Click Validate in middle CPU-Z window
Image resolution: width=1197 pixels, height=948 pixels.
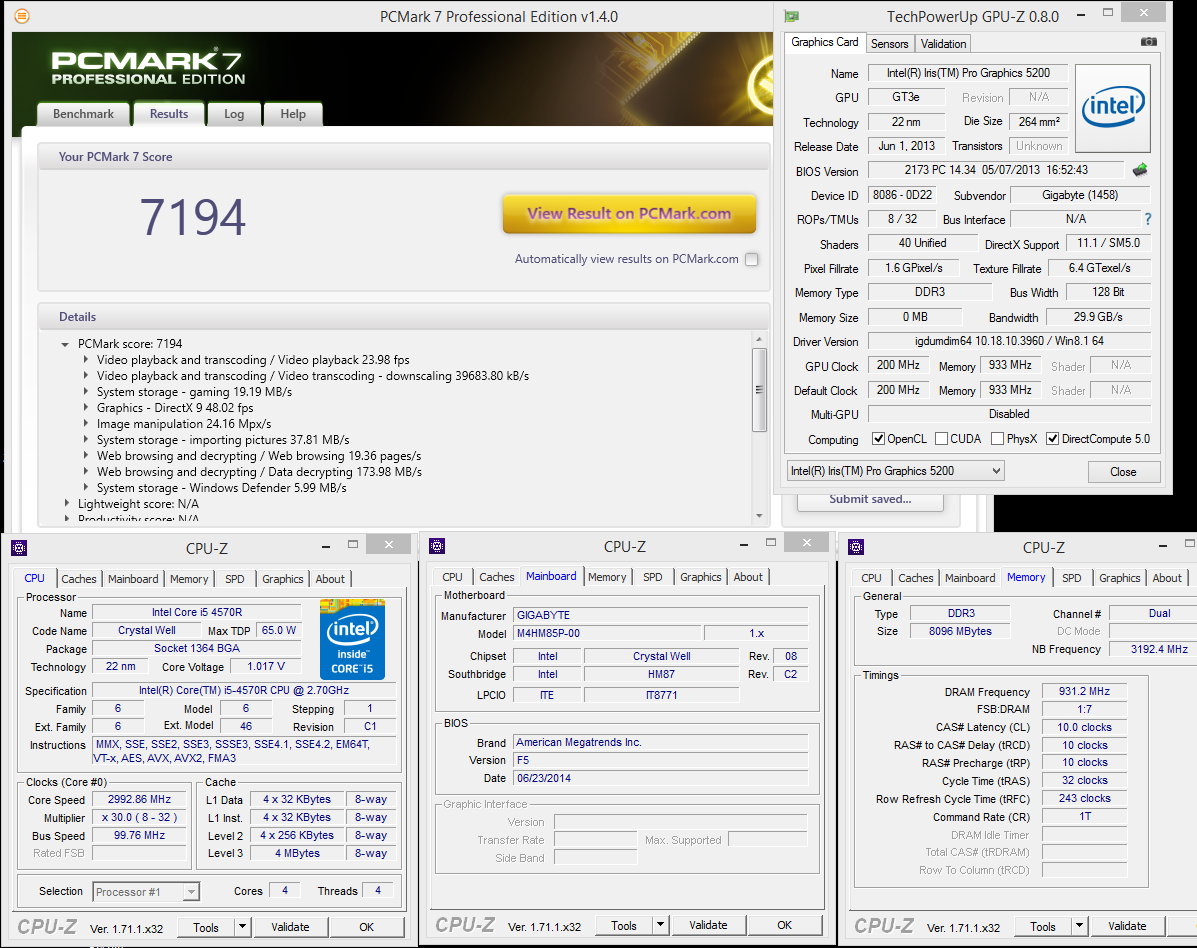pyautogui.click(x=708, y=924)
